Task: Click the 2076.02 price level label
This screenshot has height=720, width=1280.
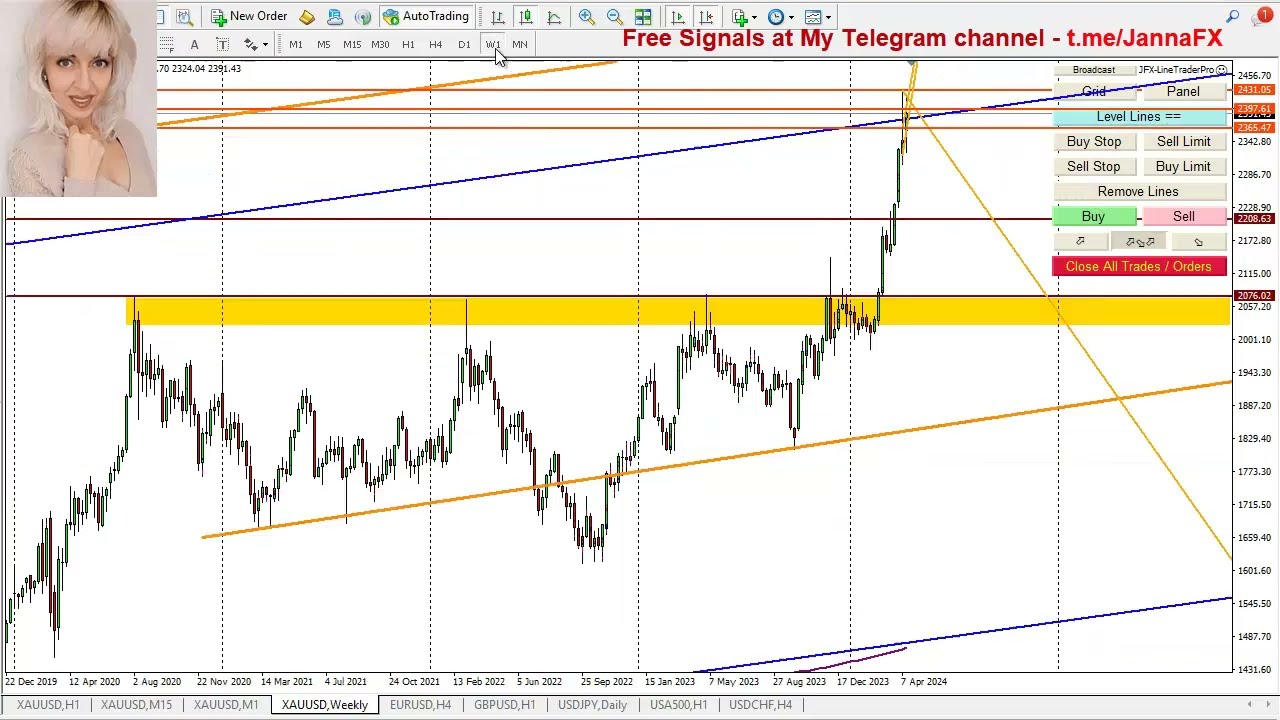Action: (x=1254, y=296)
